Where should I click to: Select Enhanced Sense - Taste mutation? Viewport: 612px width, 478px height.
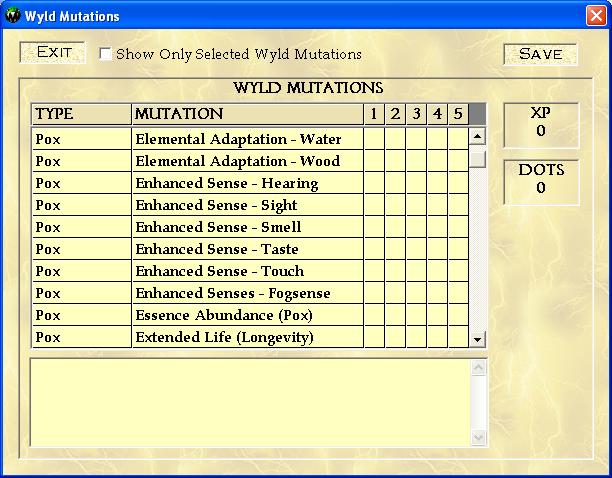click(x=248, y=249)
